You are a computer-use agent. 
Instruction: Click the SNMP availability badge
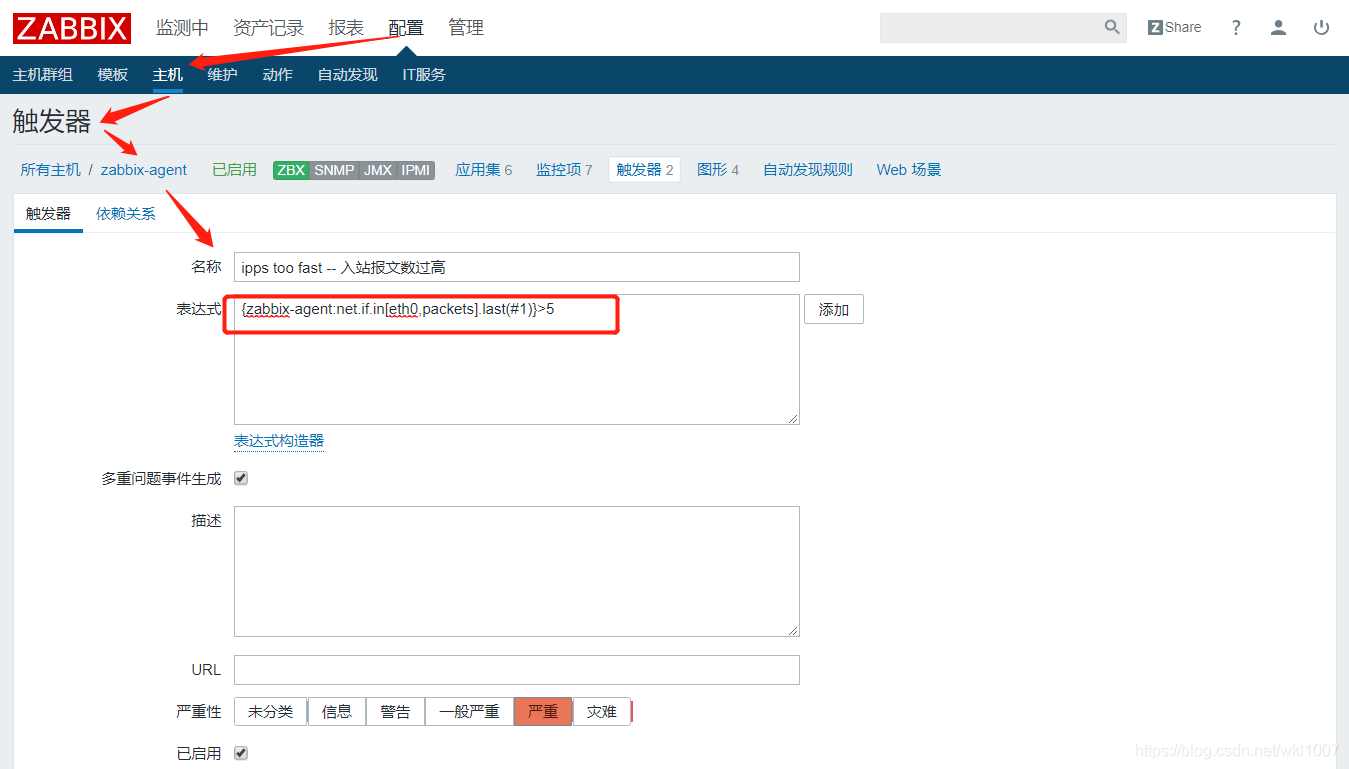click(334, 170)
